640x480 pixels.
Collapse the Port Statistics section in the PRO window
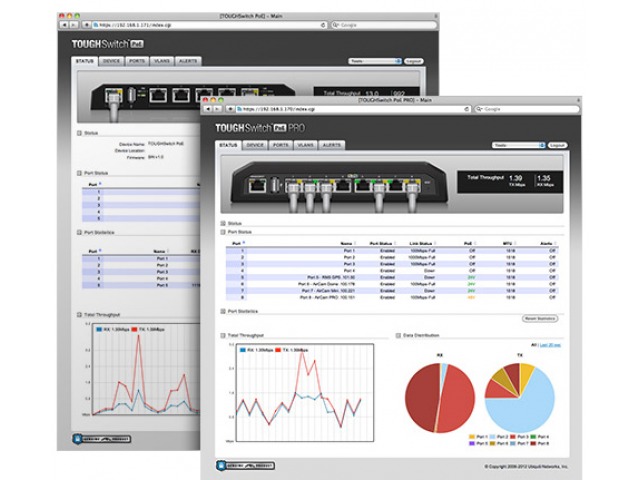223,311
